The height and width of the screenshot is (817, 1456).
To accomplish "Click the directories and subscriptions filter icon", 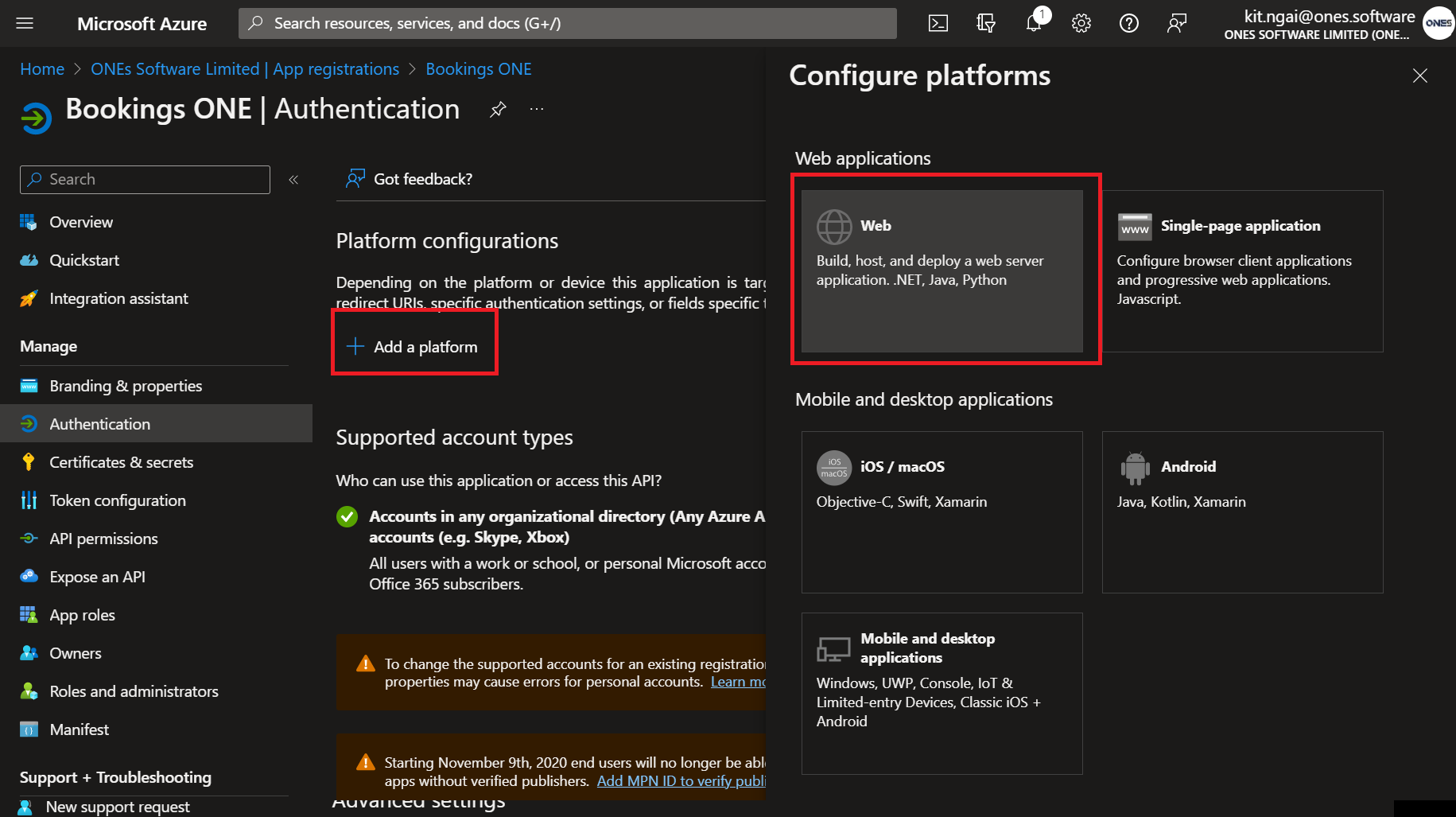I will [x=986, y=23].
